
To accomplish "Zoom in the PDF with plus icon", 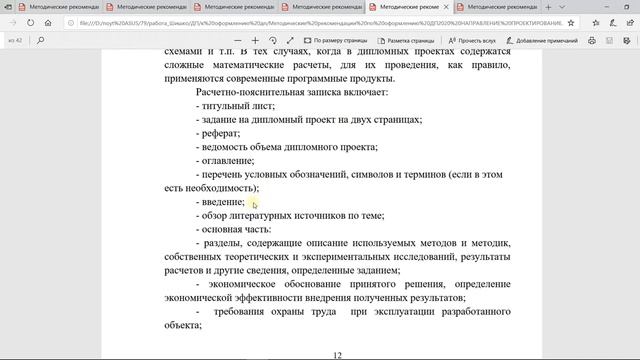I will (255, 40).
